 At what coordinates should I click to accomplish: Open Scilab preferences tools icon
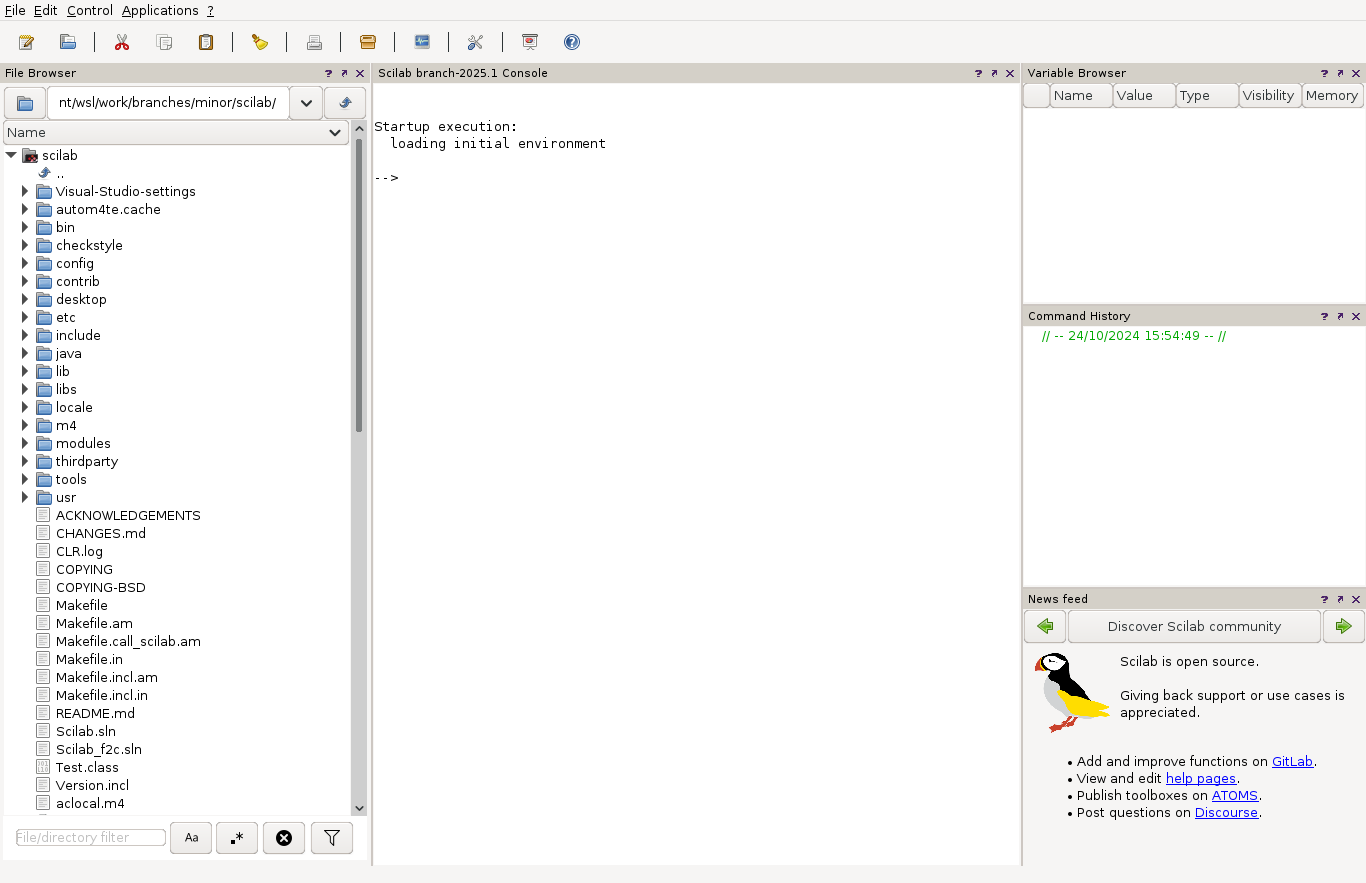tap(476, 42)
